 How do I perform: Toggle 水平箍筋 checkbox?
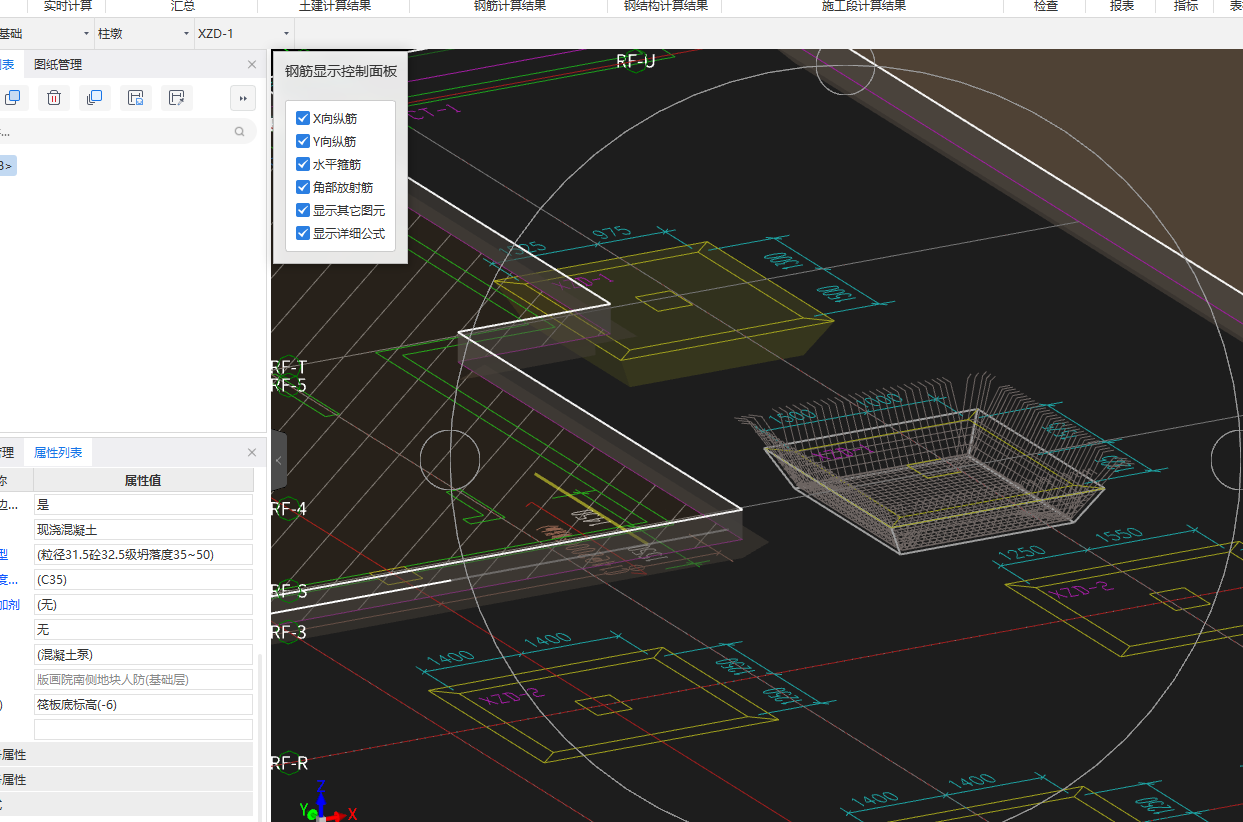pyautogui.click(x=303, y=164)
